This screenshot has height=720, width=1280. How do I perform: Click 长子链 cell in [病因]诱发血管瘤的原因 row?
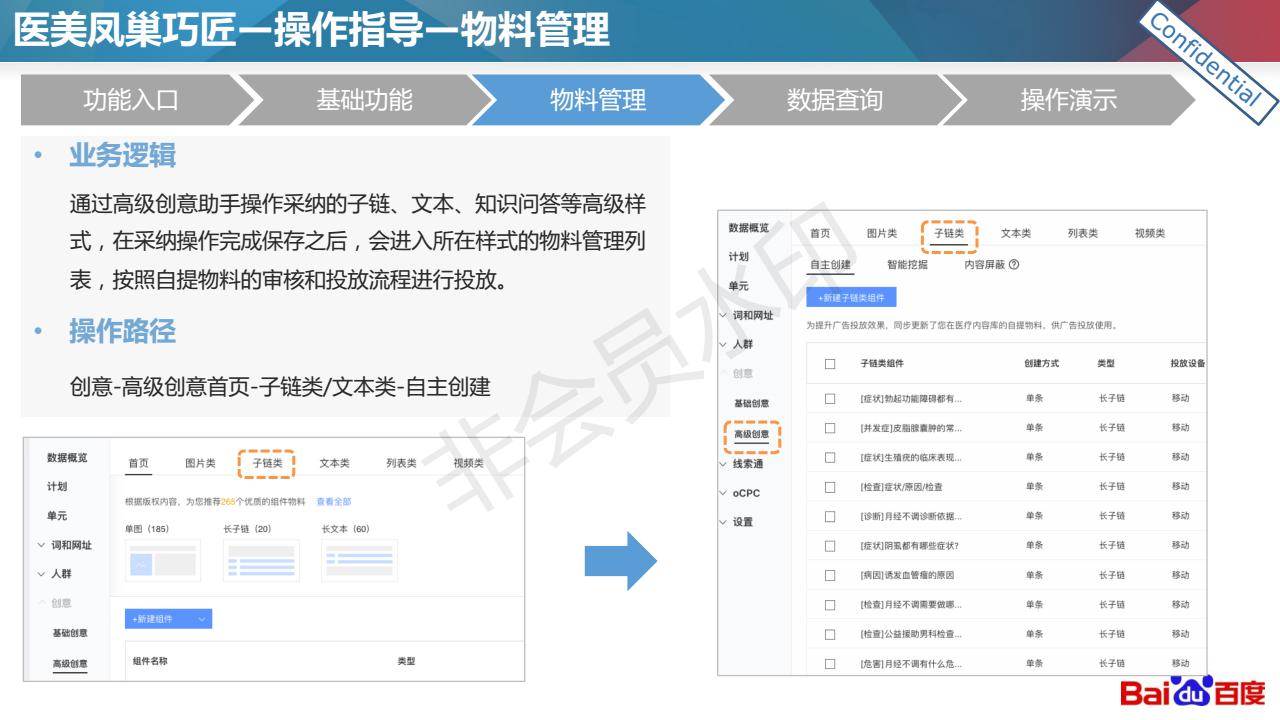[1111, 575]
